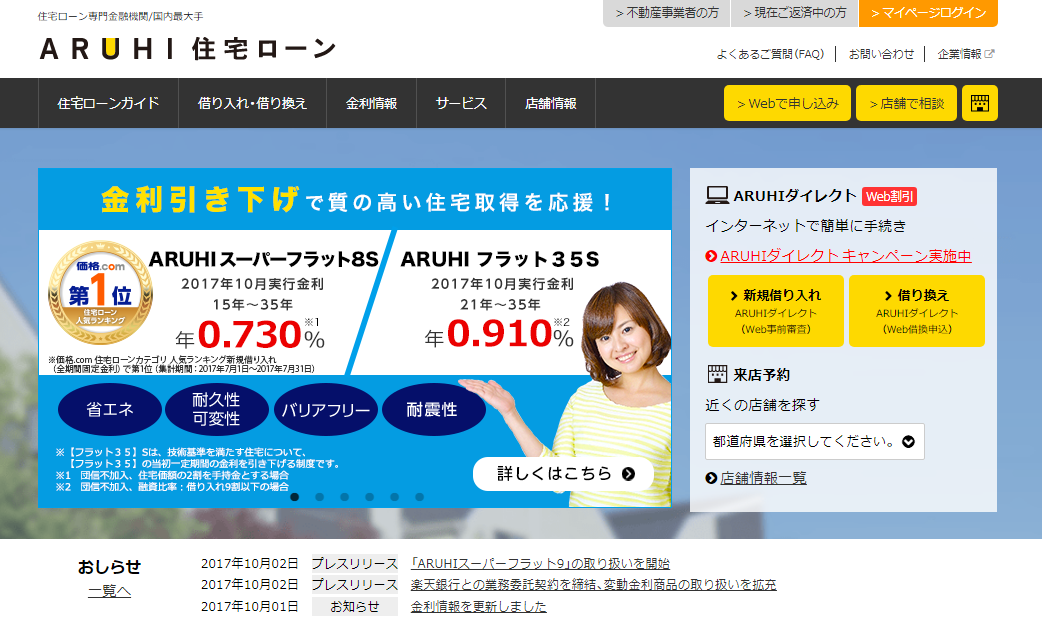The width and height of the screenshot is (1042, 627).
Task: Open 企業情報 link
Action: 960,54
